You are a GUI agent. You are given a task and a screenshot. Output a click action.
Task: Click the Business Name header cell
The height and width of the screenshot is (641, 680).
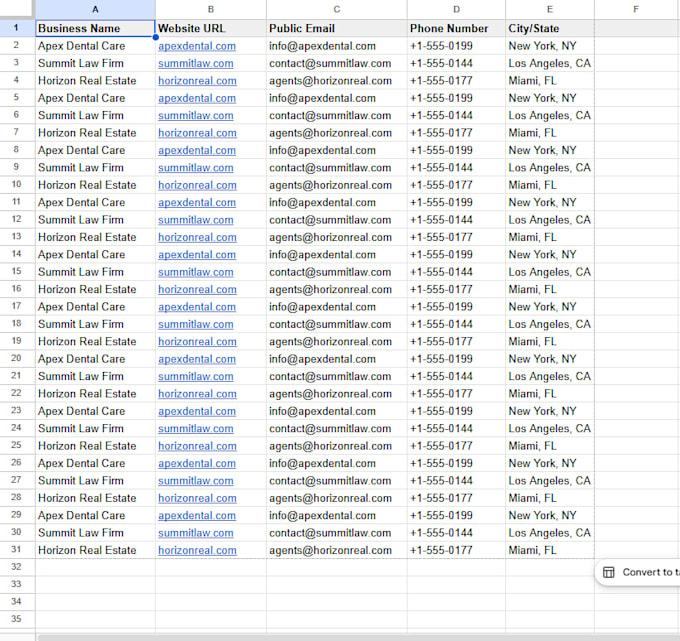95,28
